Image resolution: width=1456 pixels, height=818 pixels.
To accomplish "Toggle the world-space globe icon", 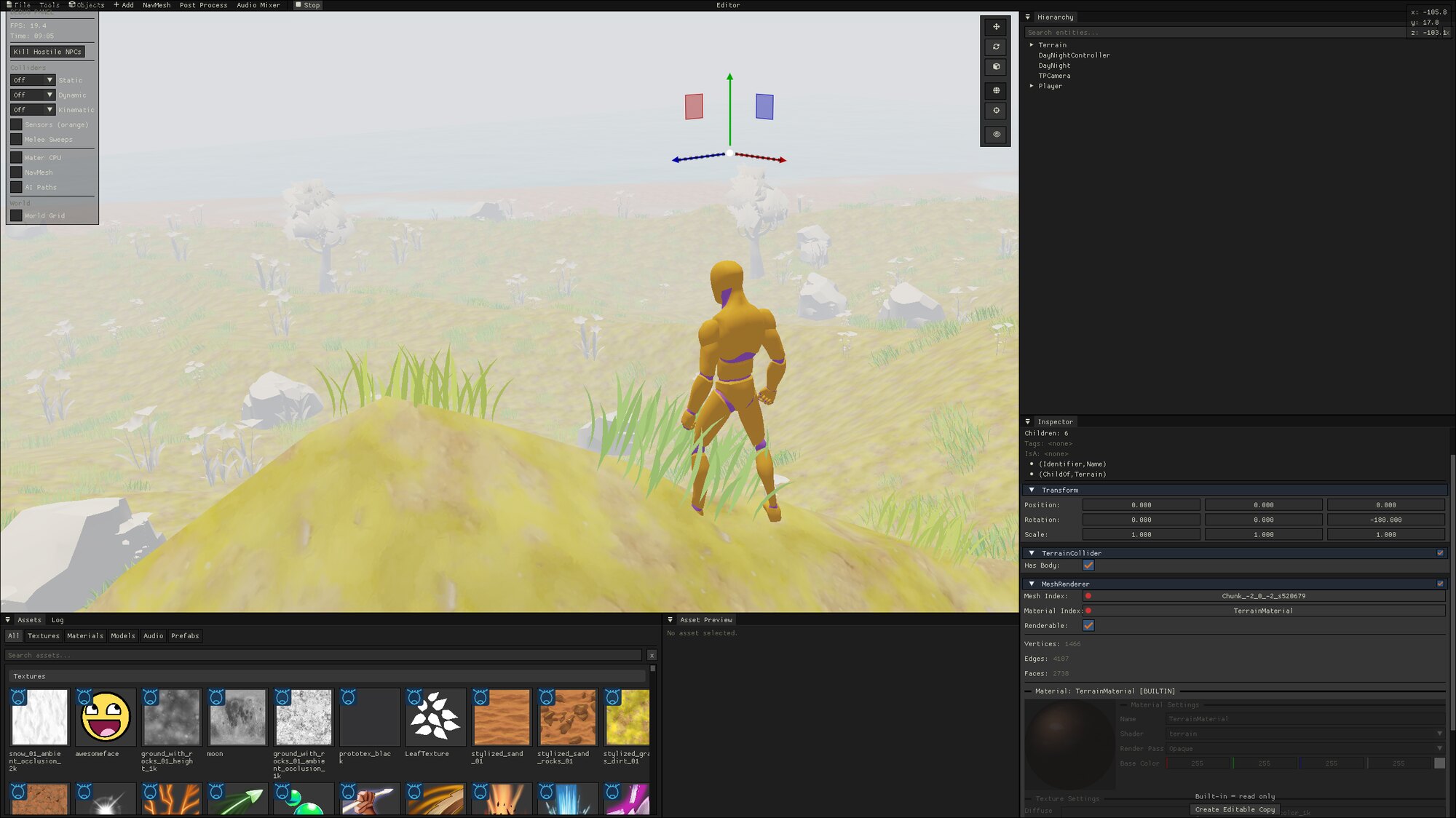I will tap(996, 90).
